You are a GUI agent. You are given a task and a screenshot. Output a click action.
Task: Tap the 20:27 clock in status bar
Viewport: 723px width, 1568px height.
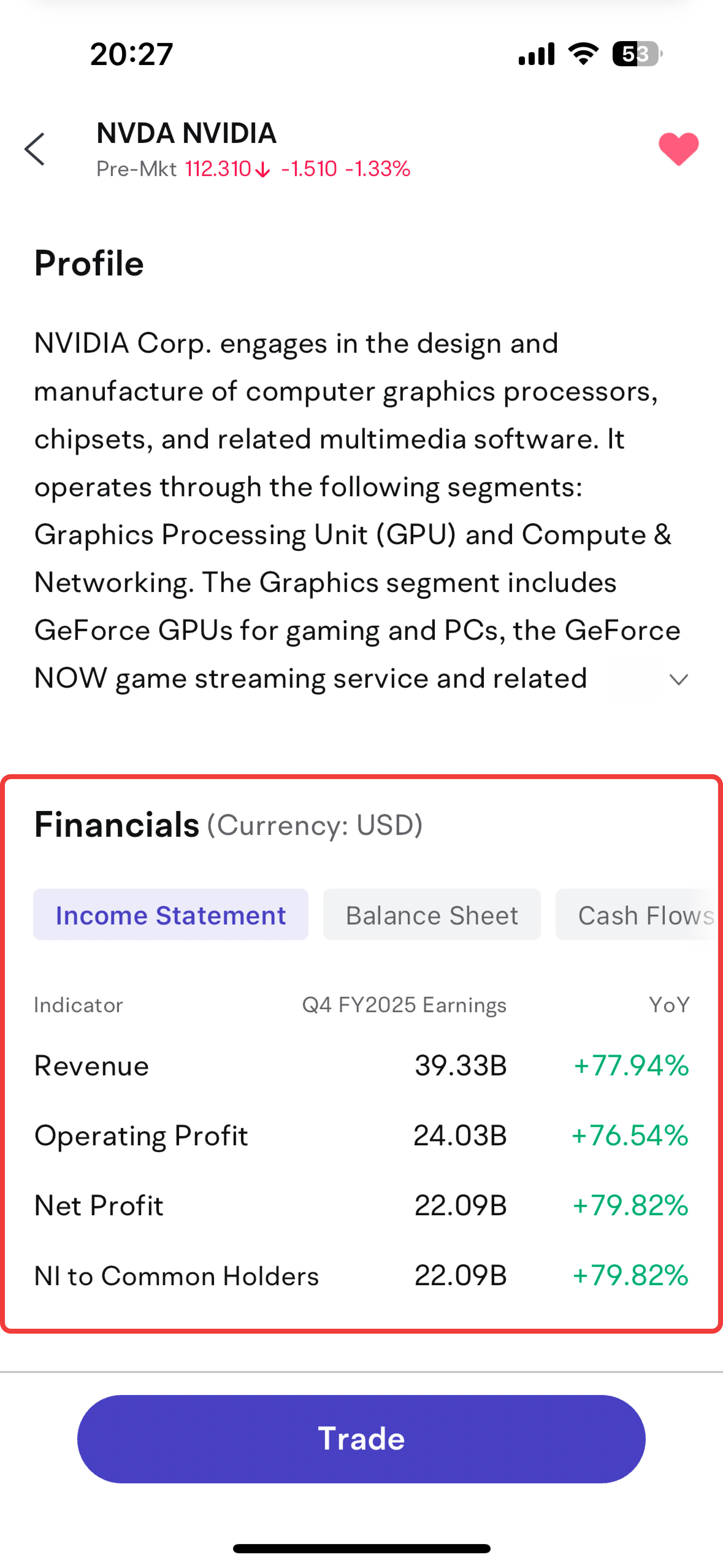point(132,54)
